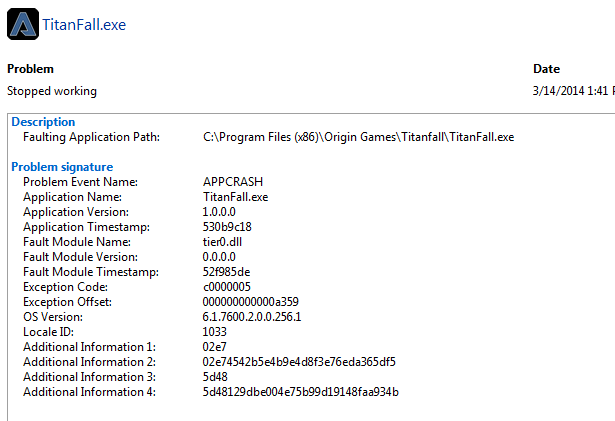Click the Problem column header

click(30, 69)
